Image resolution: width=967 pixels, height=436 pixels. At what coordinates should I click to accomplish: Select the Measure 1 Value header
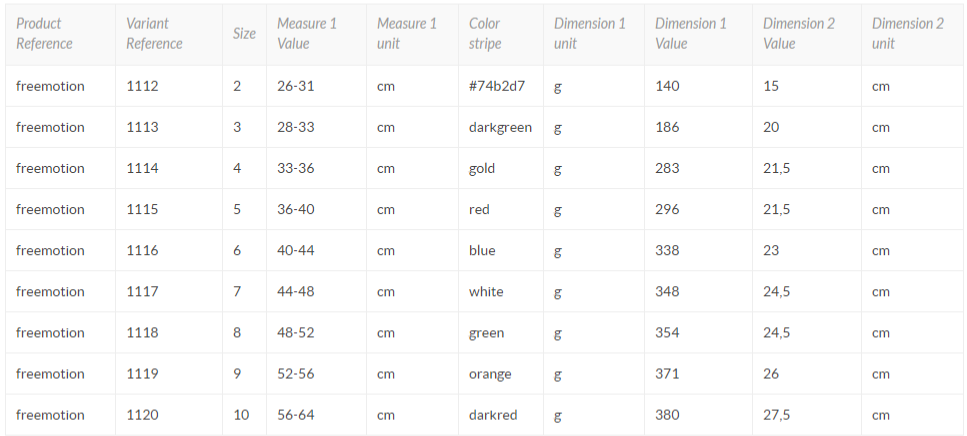pyautogui.click(x=307, y=33)
